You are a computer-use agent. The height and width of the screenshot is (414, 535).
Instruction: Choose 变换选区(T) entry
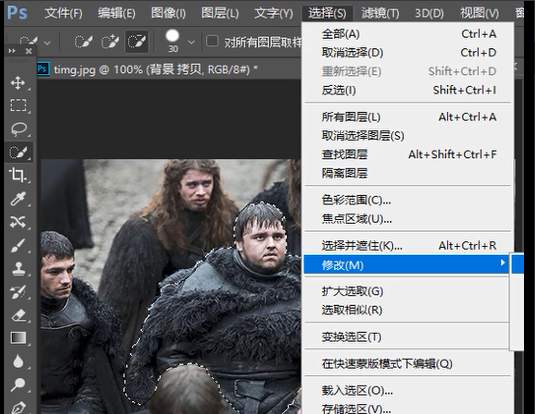click(x=406, y=337)
